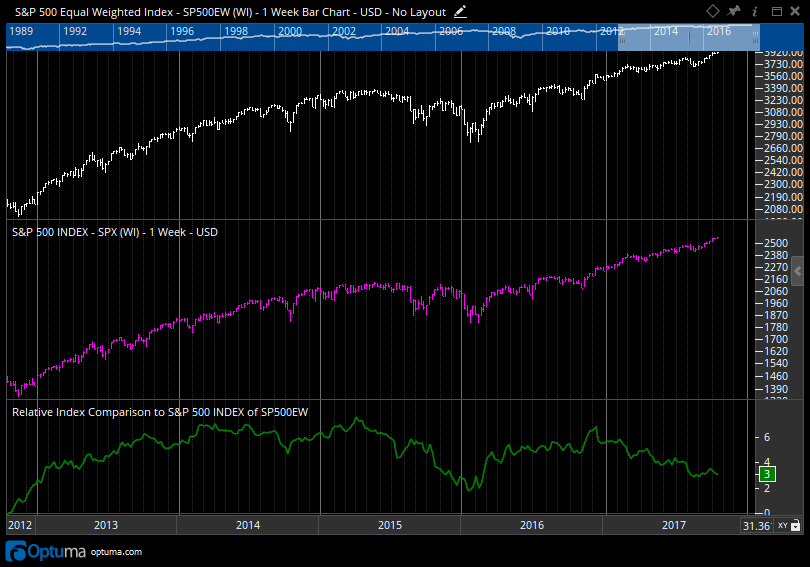The height and width of the screenshot is (567, 810).
Task: Click the 1390 label on the SPX scale
Action: 776,389
